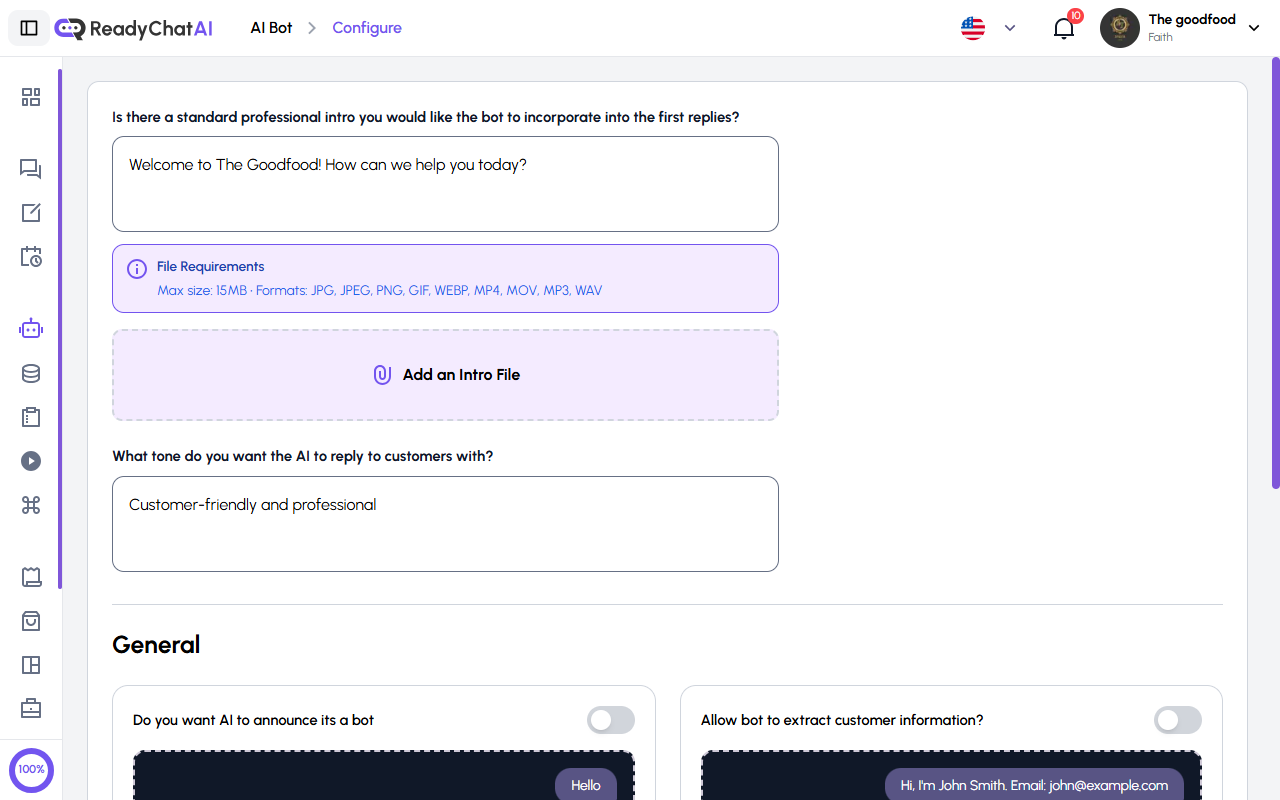Open the database icon in sidebar

click(30, 373)
